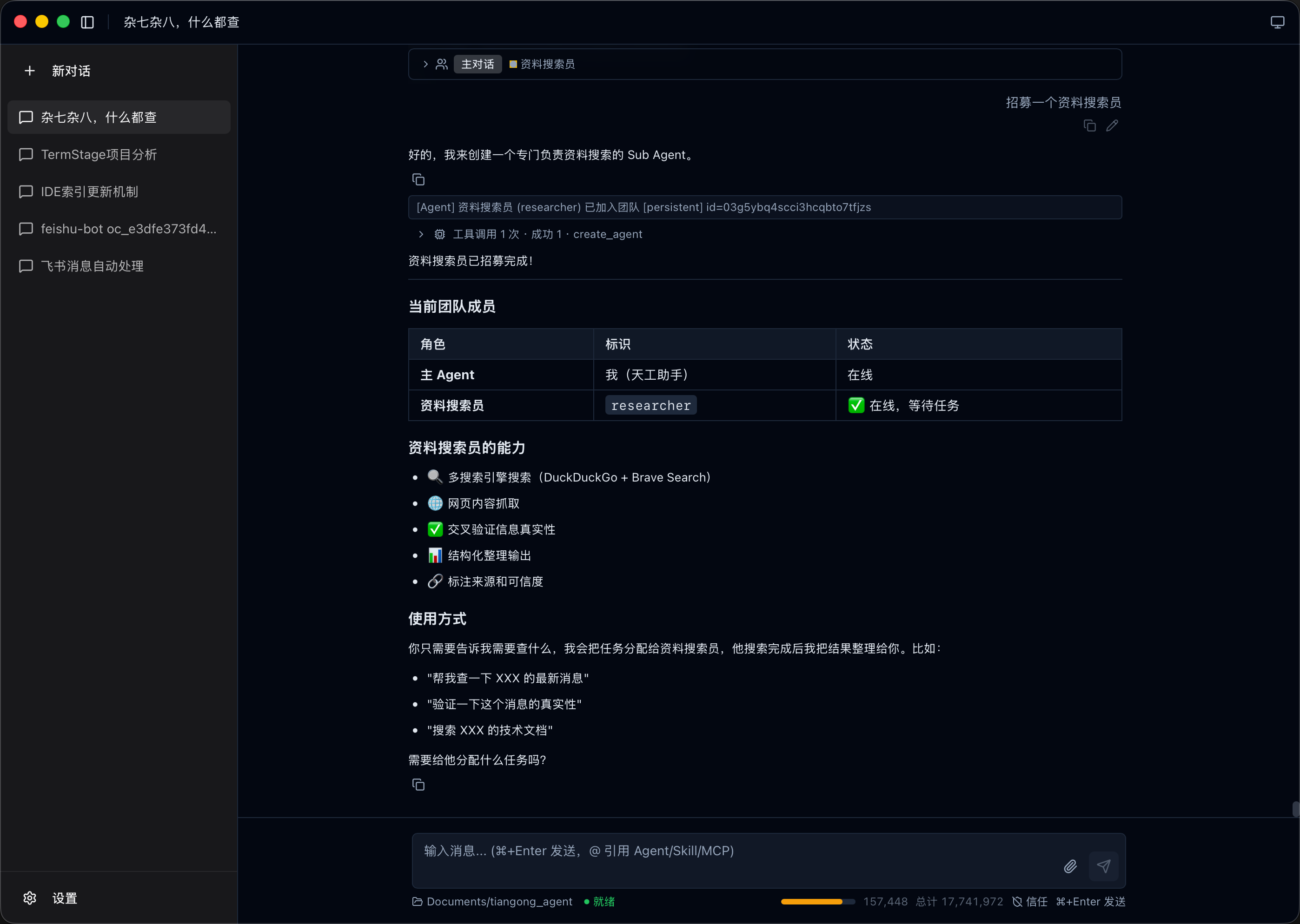Click chat bubble icon beside 飞书消息自动处理
Image resolution: width=1300 pixels, height=924 pixels.
[x=26, y=266]
